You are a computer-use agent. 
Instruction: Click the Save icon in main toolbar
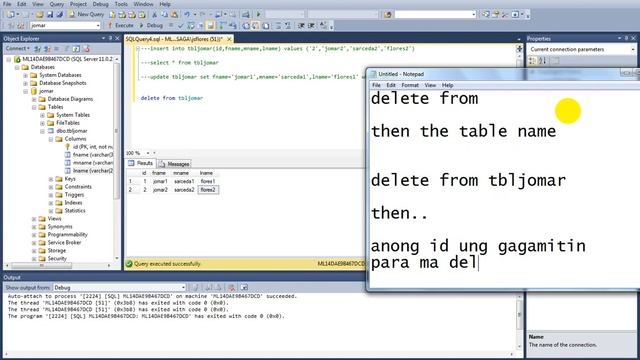(x=50, y=15)
